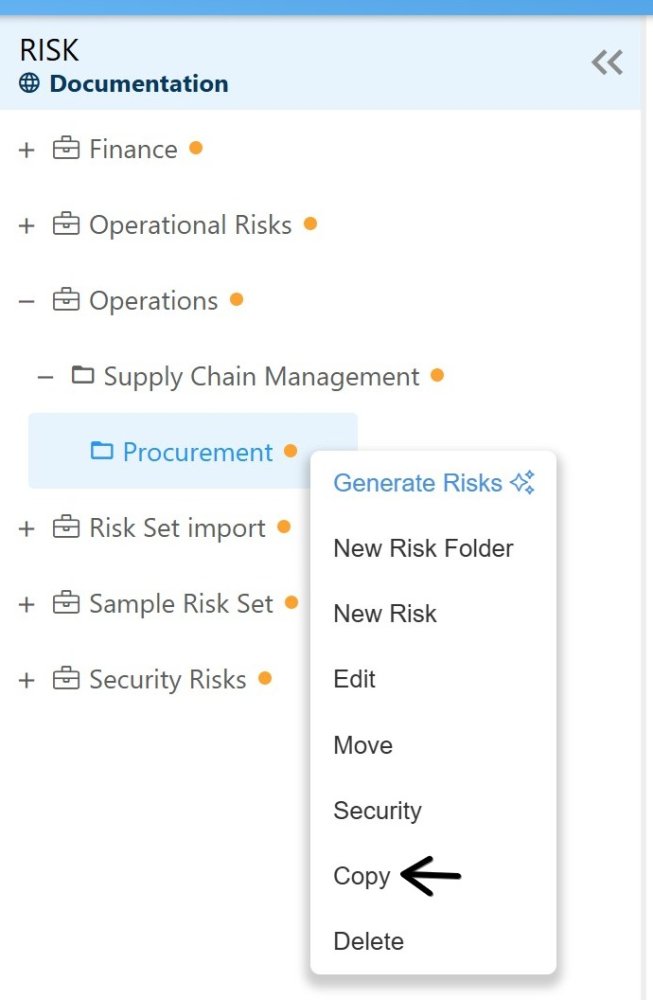Select New Risk Folder menu entry
The width and height of the screenshot is (653, 1000).
tap(423, 548)
